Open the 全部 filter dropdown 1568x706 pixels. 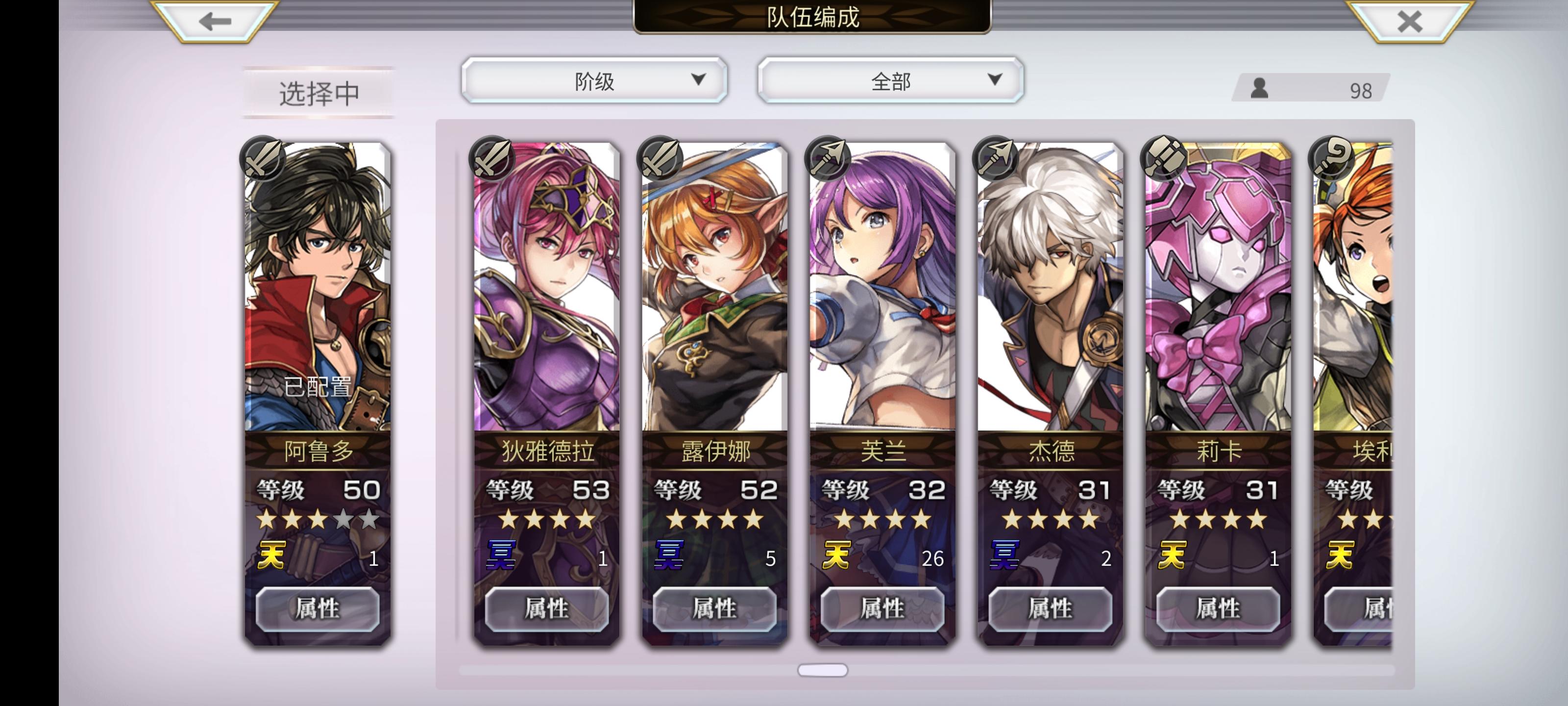point(890,80)
